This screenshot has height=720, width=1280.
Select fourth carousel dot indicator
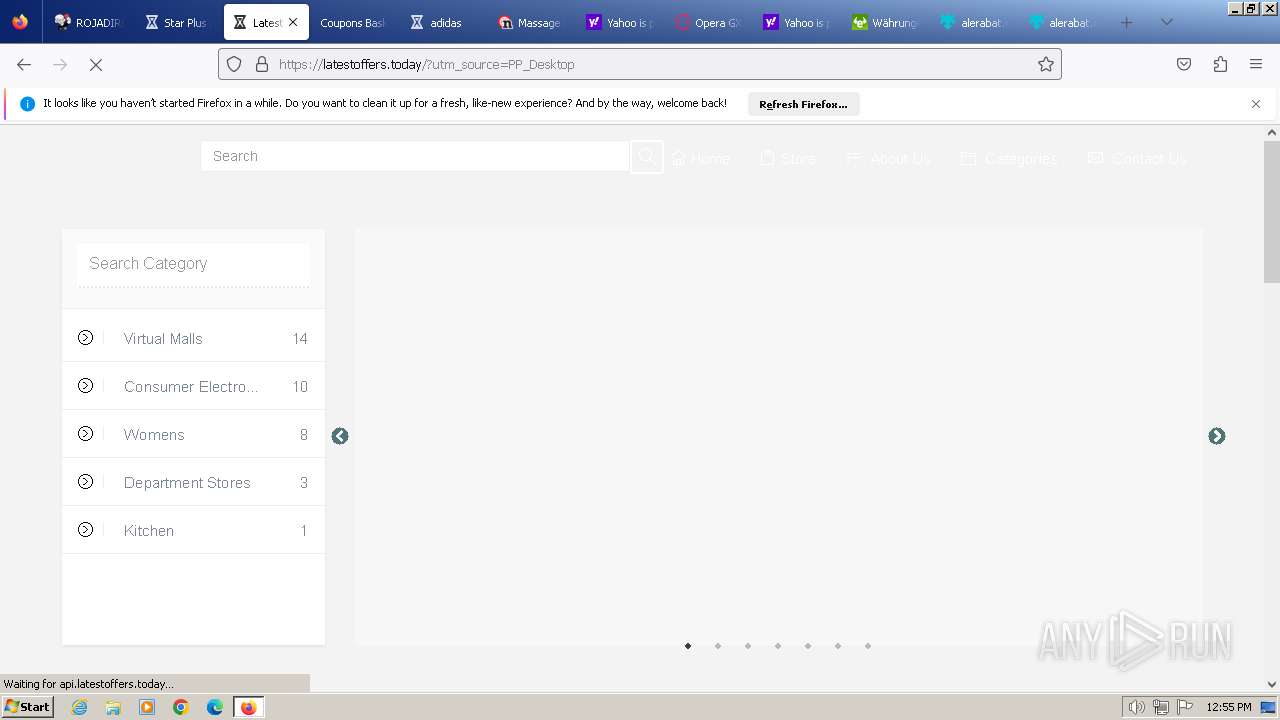[x=778, y=646]
